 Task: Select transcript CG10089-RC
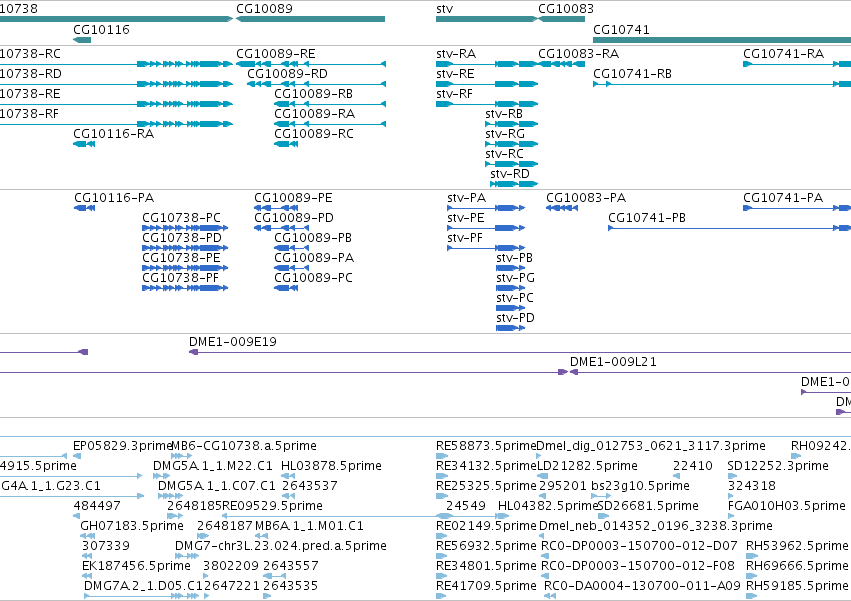point(286,144)
